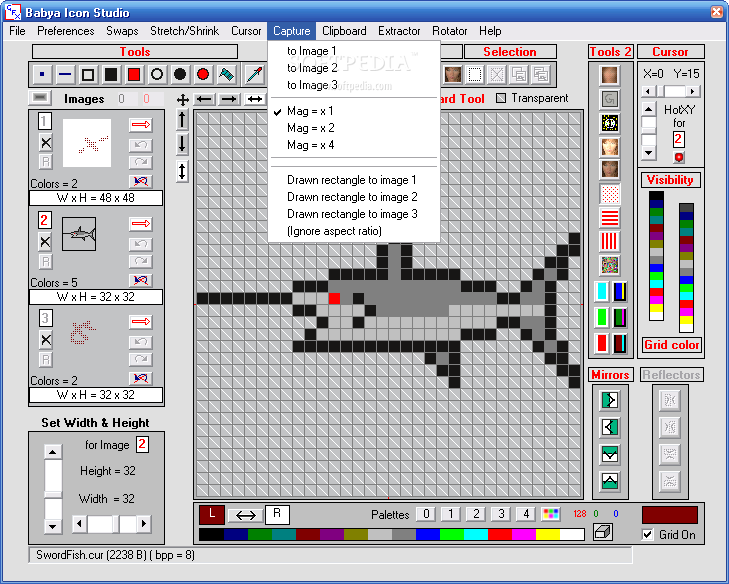Select the filled red circle tool
This screenshot has width=729, height=584.
coord(203,74)
